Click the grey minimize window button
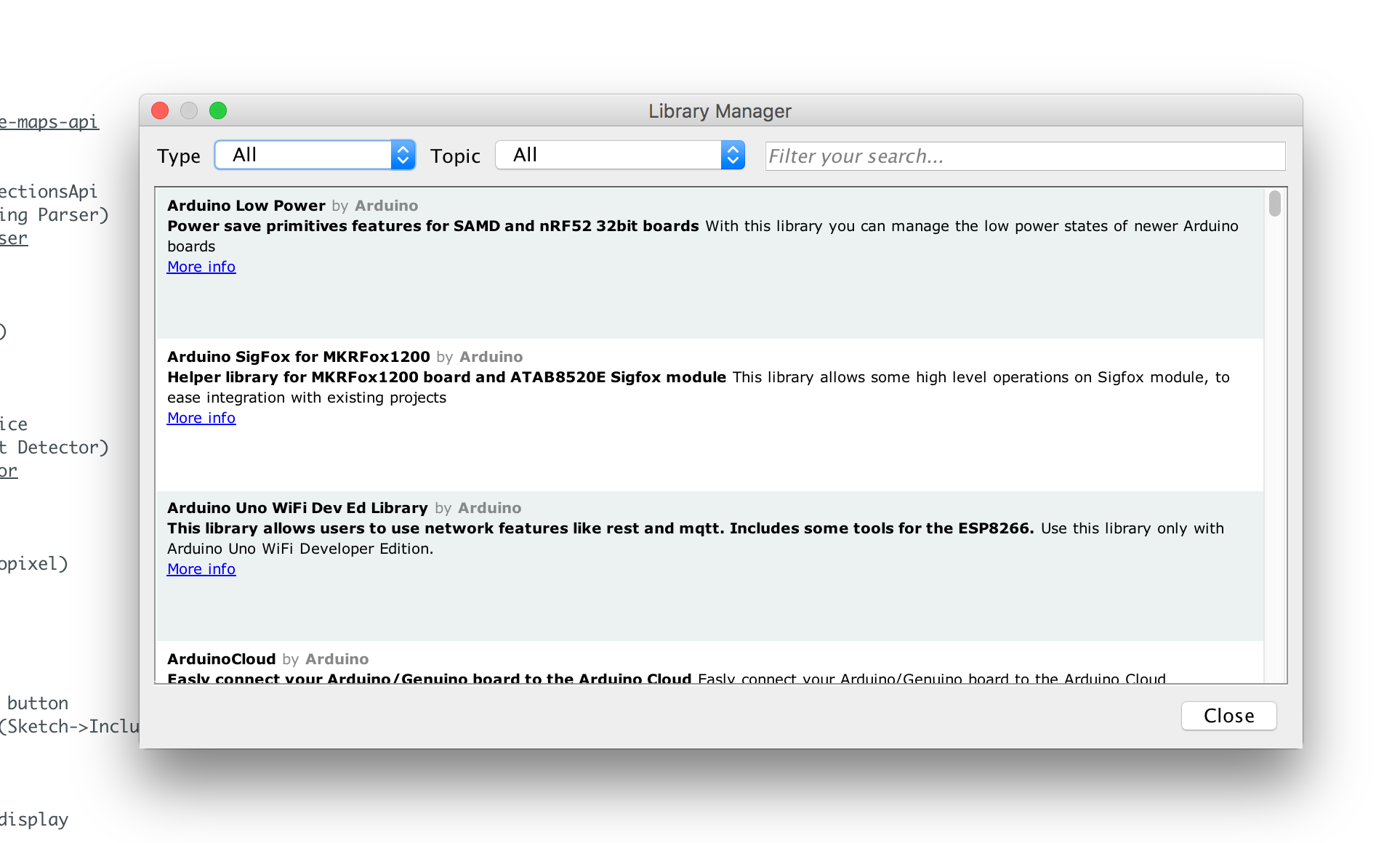Image resolution: width=1400 pixels, height=843 pixels. click(189, 110)
